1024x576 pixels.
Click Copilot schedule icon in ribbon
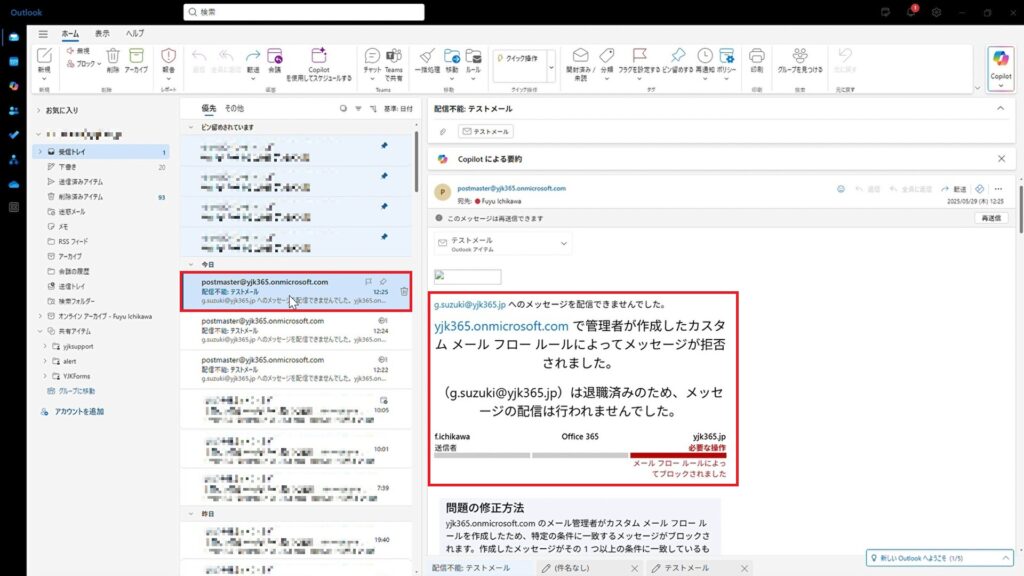(x=319, y=56)
